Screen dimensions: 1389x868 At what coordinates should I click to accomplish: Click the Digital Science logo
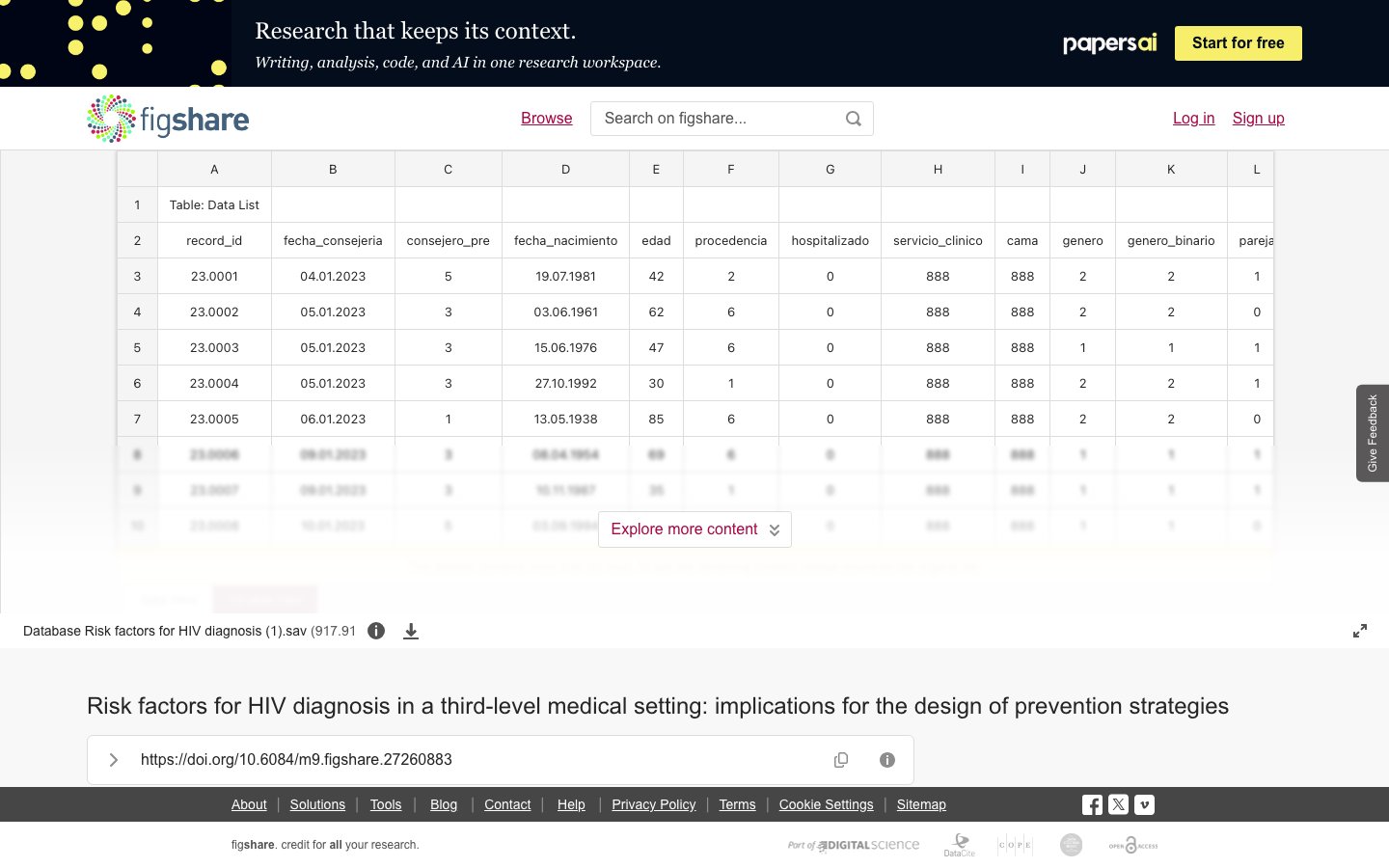click(854, 845)
